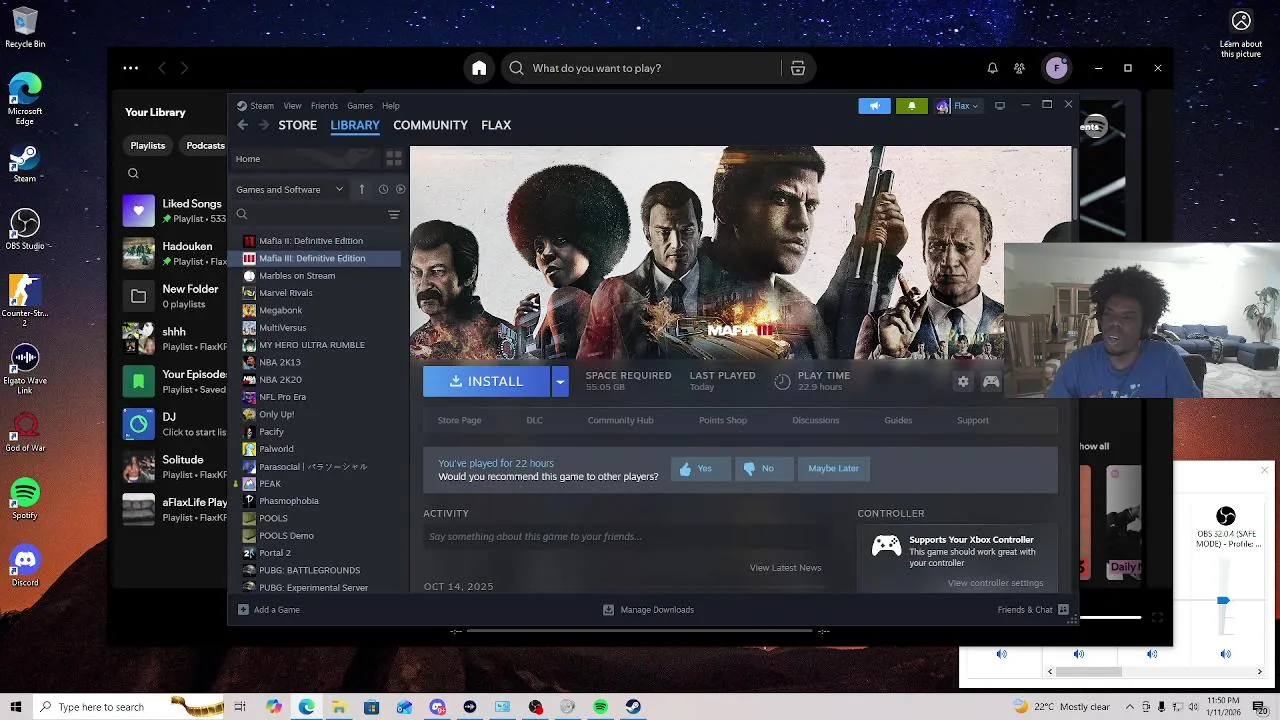Open the green notifications bell in Steam
The image size is (1280, 720).
[911, 106]
